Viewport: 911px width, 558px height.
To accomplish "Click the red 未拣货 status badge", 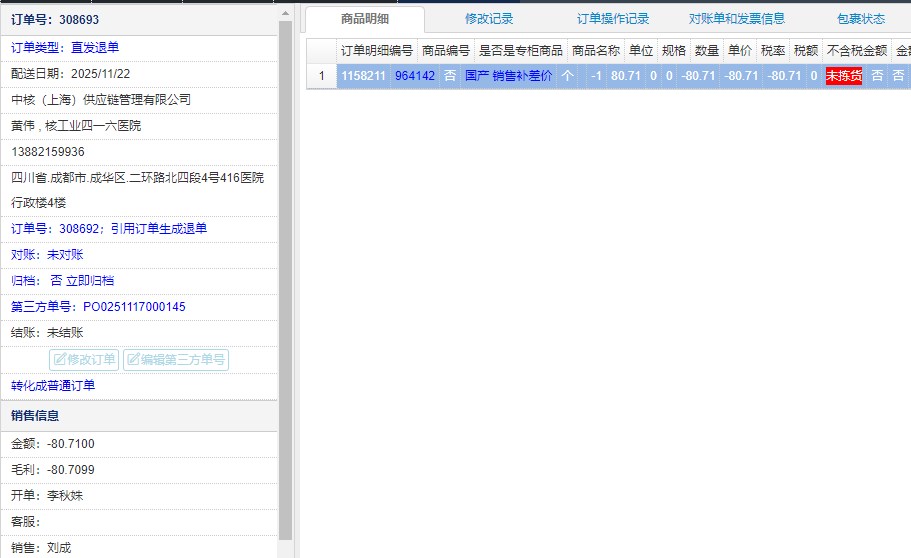I will (843, 76).
